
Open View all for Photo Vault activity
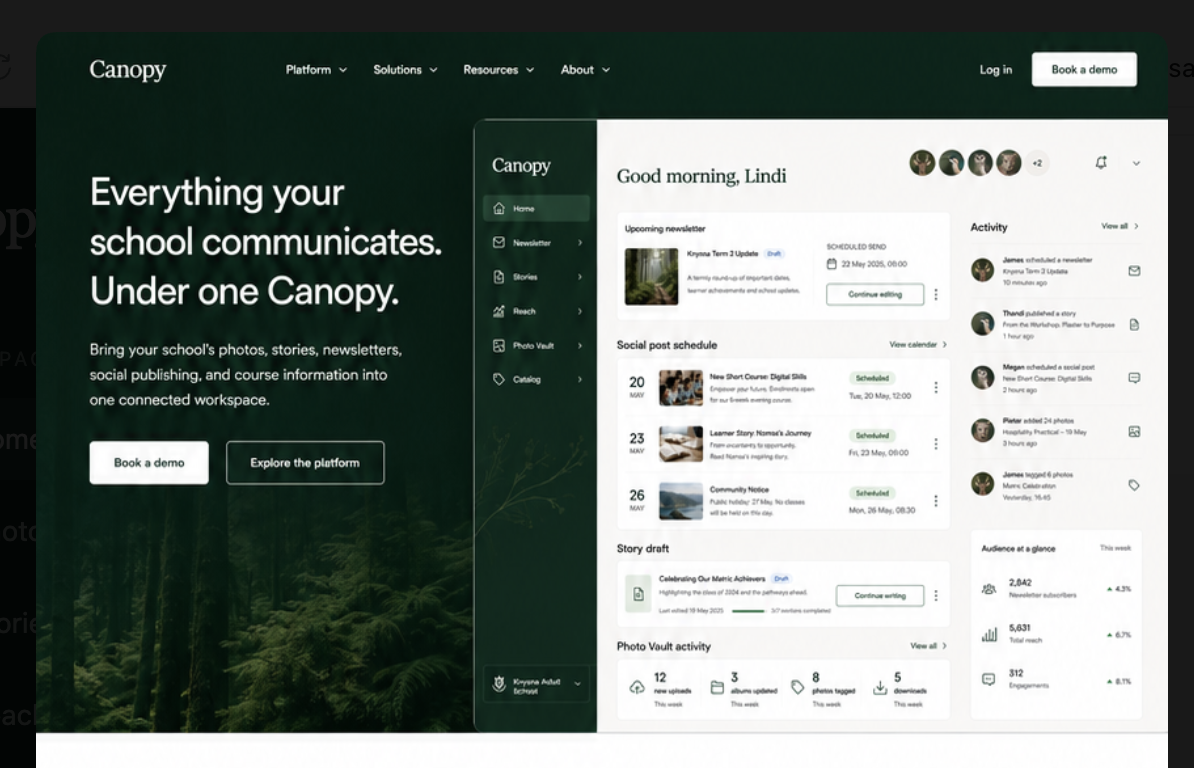(x=928, y=646)
